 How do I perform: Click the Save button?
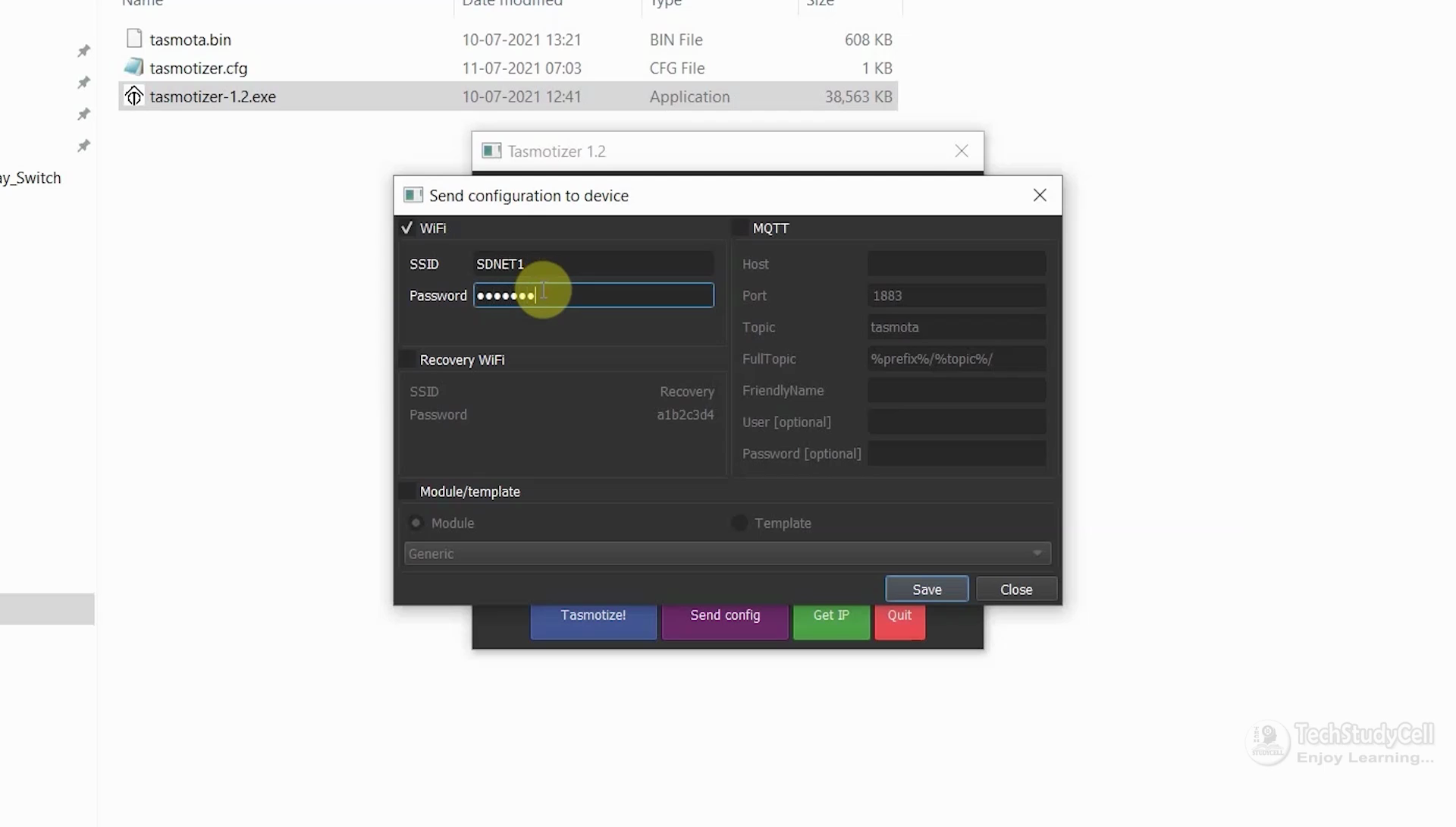[x=927, y=590]
